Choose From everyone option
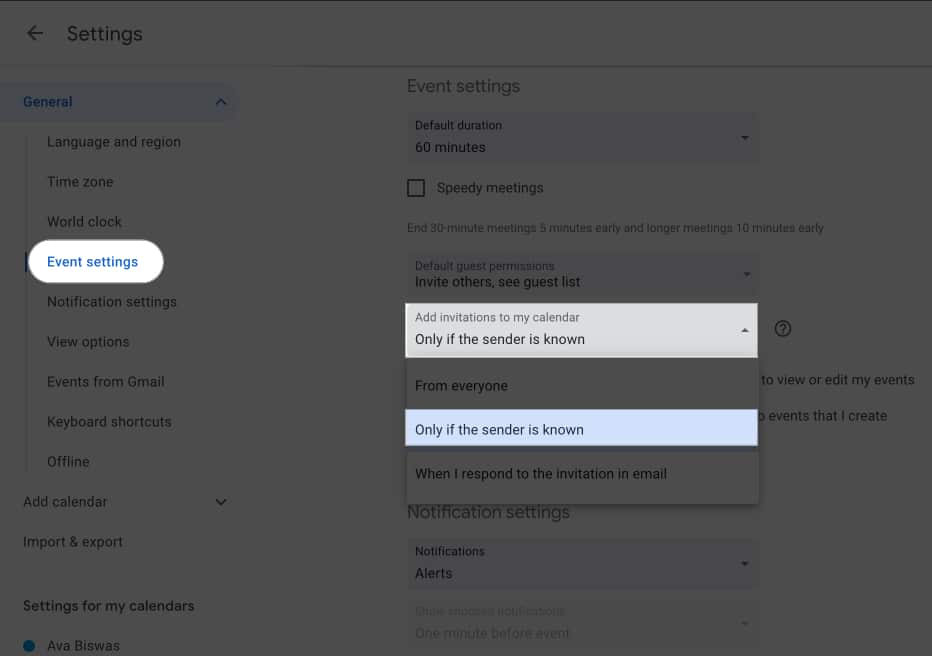The height and width of the screenshot is (656, 932). coord(581,386)
